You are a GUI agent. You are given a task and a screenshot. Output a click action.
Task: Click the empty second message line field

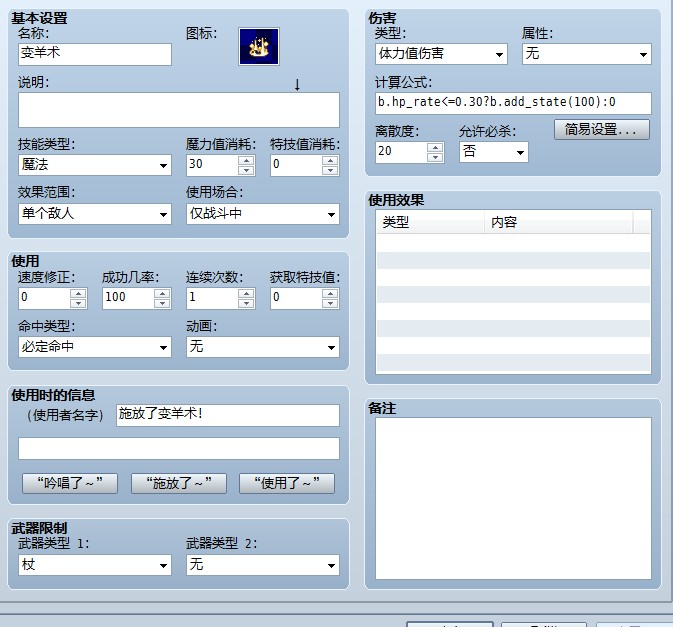[x=179, y=448]
